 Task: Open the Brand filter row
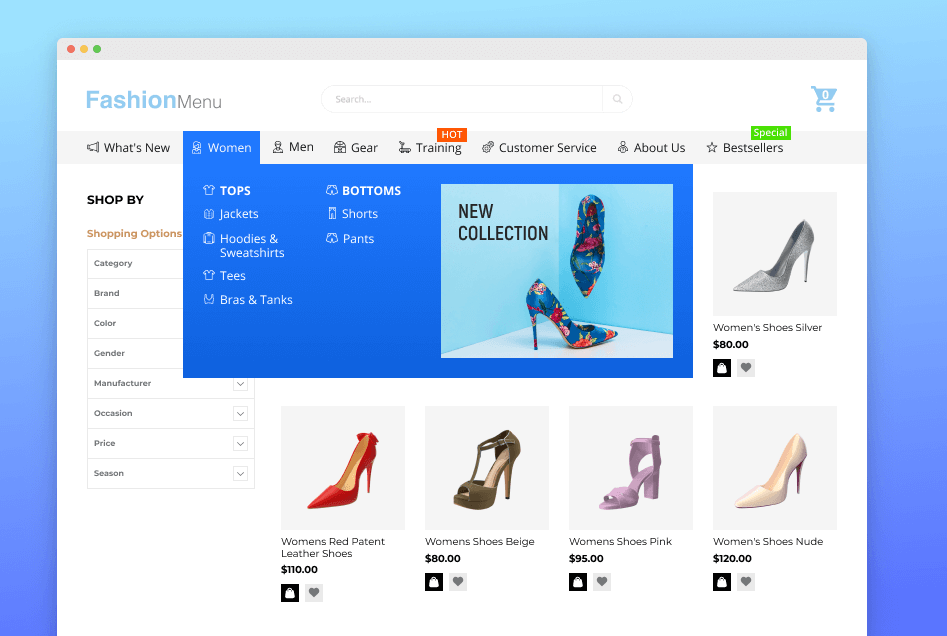pyautogui.click(x=135, y=294)
